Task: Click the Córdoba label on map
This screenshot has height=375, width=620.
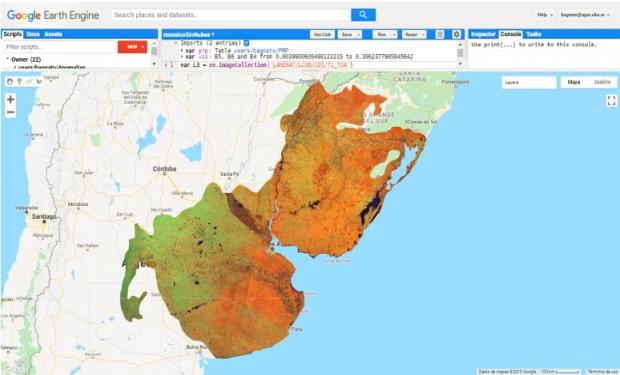Action: coord(164,169)
